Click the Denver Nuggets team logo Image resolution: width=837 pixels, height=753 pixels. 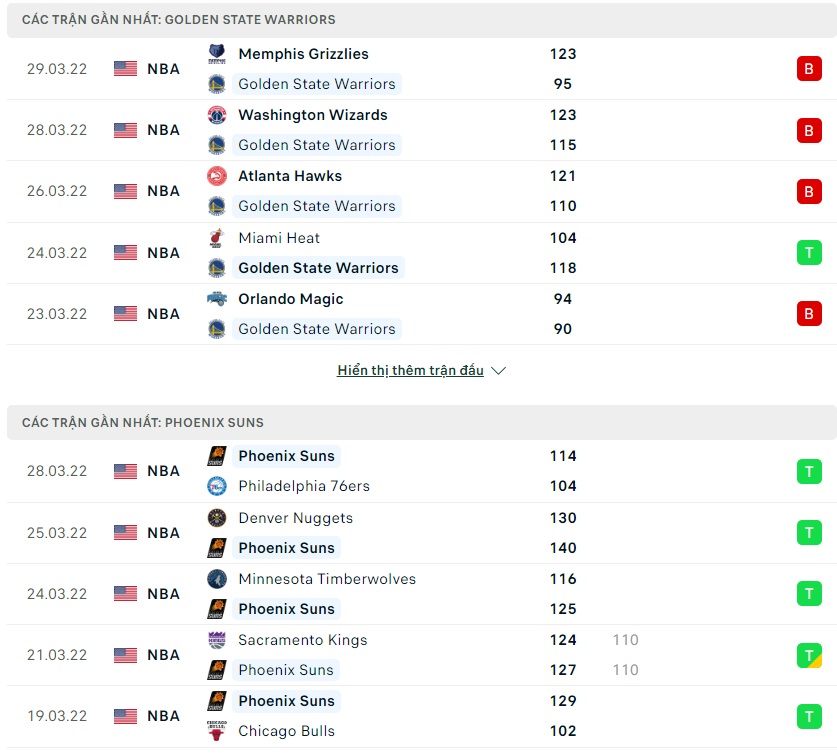[216, 518]
